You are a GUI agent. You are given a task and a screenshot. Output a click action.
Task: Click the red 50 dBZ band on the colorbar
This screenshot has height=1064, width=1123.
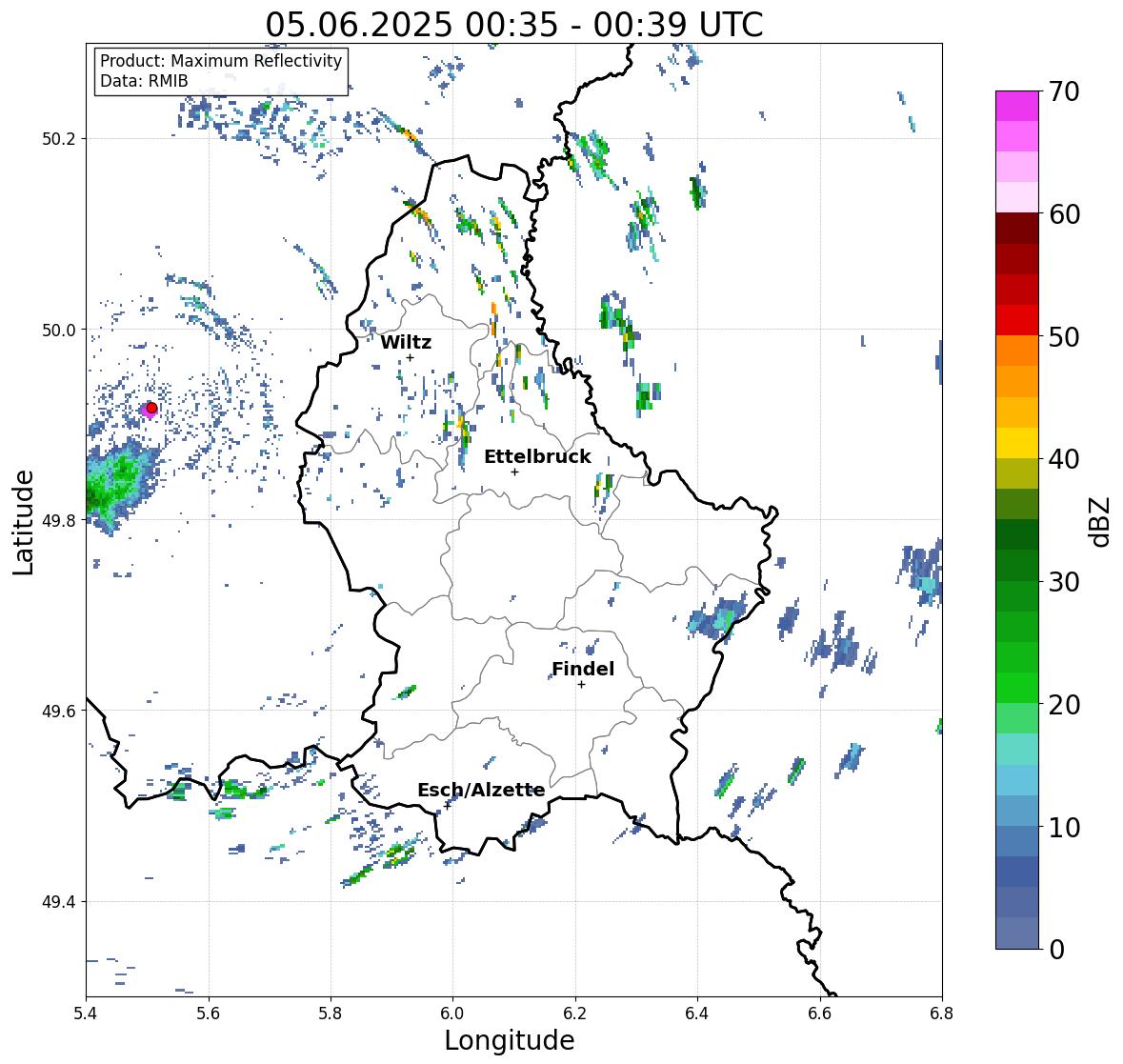tap(1017, 321)
